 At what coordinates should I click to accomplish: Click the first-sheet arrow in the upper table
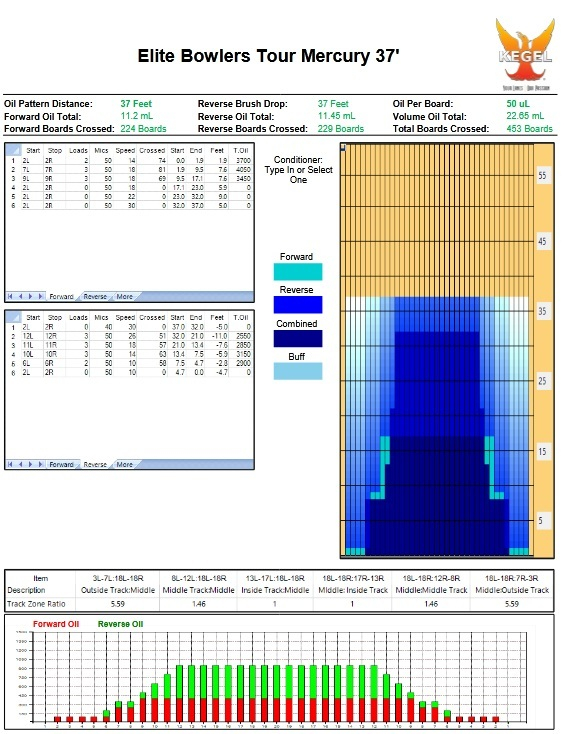tap(10, 296)
